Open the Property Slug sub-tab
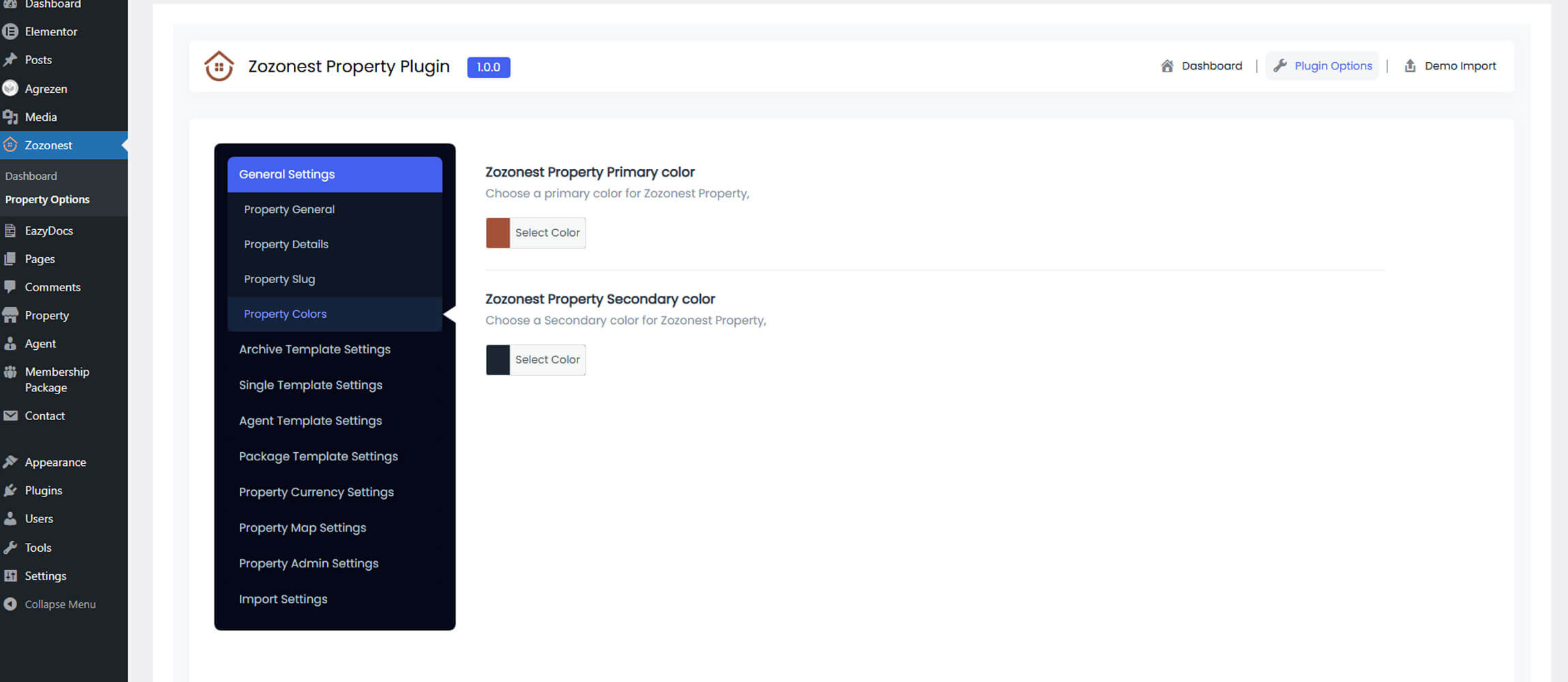1568x682 pixels. click(x=280, y=279)
